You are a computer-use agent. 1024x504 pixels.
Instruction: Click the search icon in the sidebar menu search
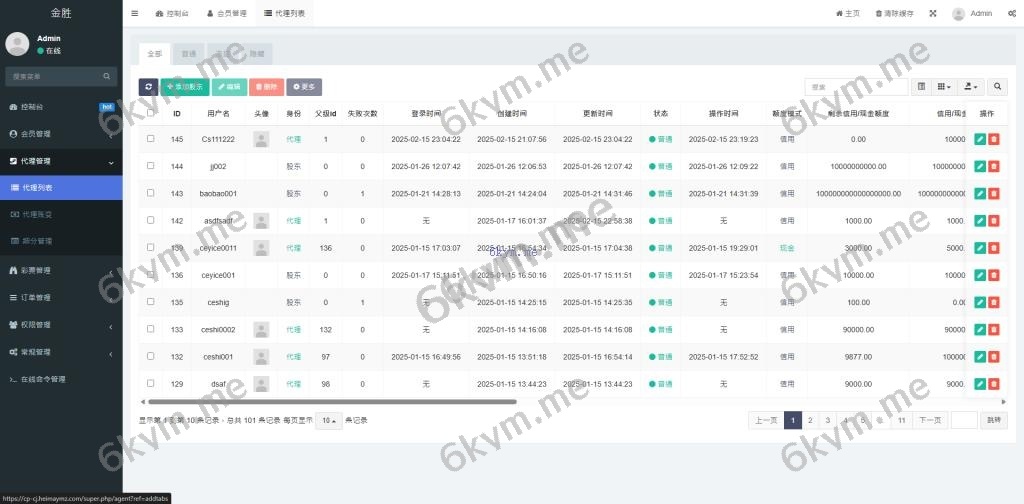(x=106, y=76)
